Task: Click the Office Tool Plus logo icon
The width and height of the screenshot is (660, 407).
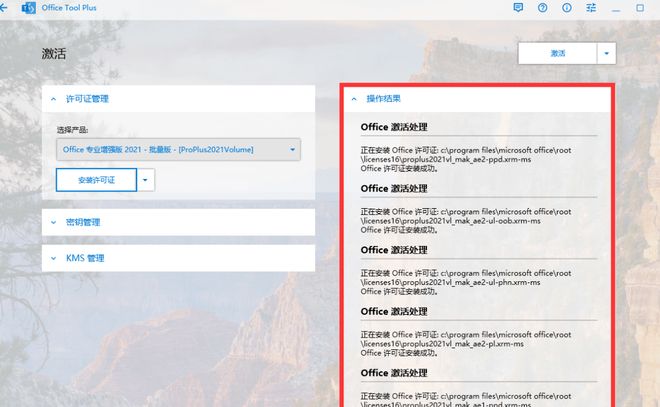Action: pos(29,8)
